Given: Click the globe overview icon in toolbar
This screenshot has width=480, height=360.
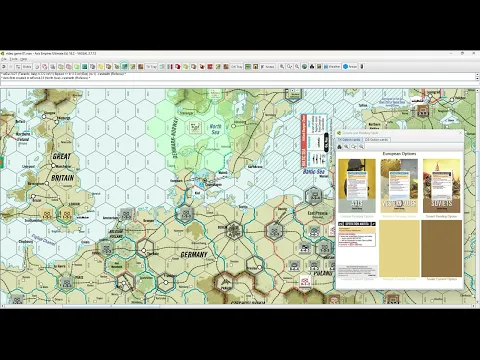Looking at the screenshot, I should (x=304, y=67).
